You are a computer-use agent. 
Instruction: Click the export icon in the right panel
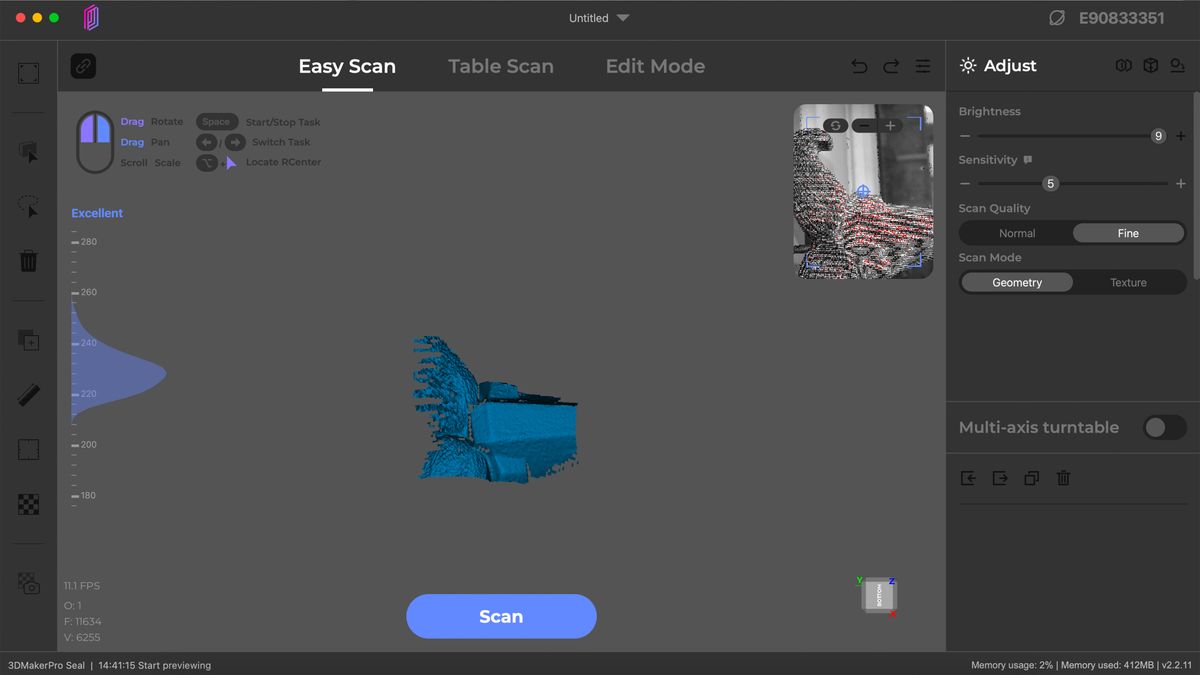click(x=1000, y=478)
